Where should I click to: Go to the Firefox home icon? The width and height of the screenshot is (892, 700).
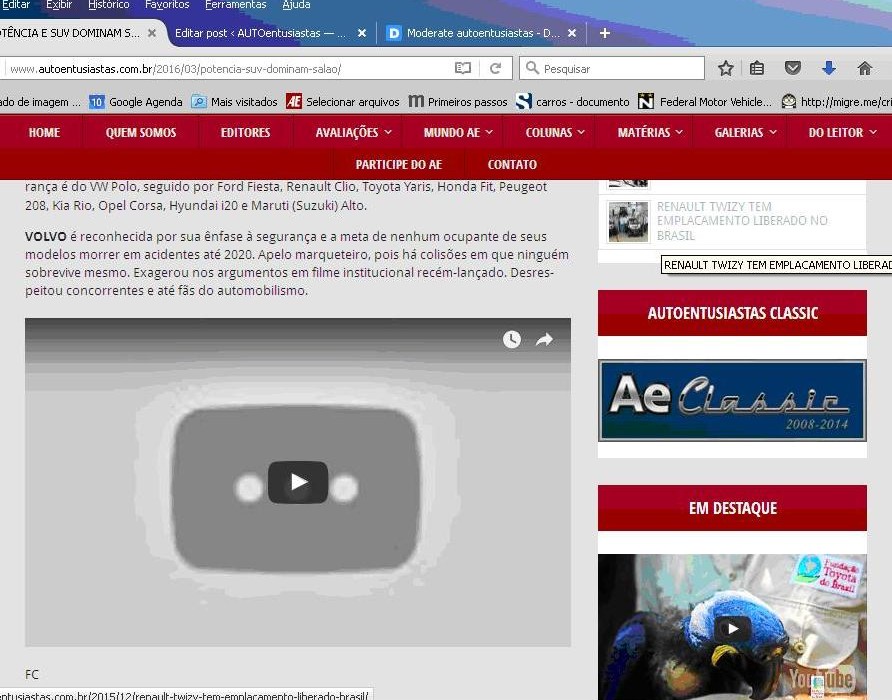[x=865, y=68]
